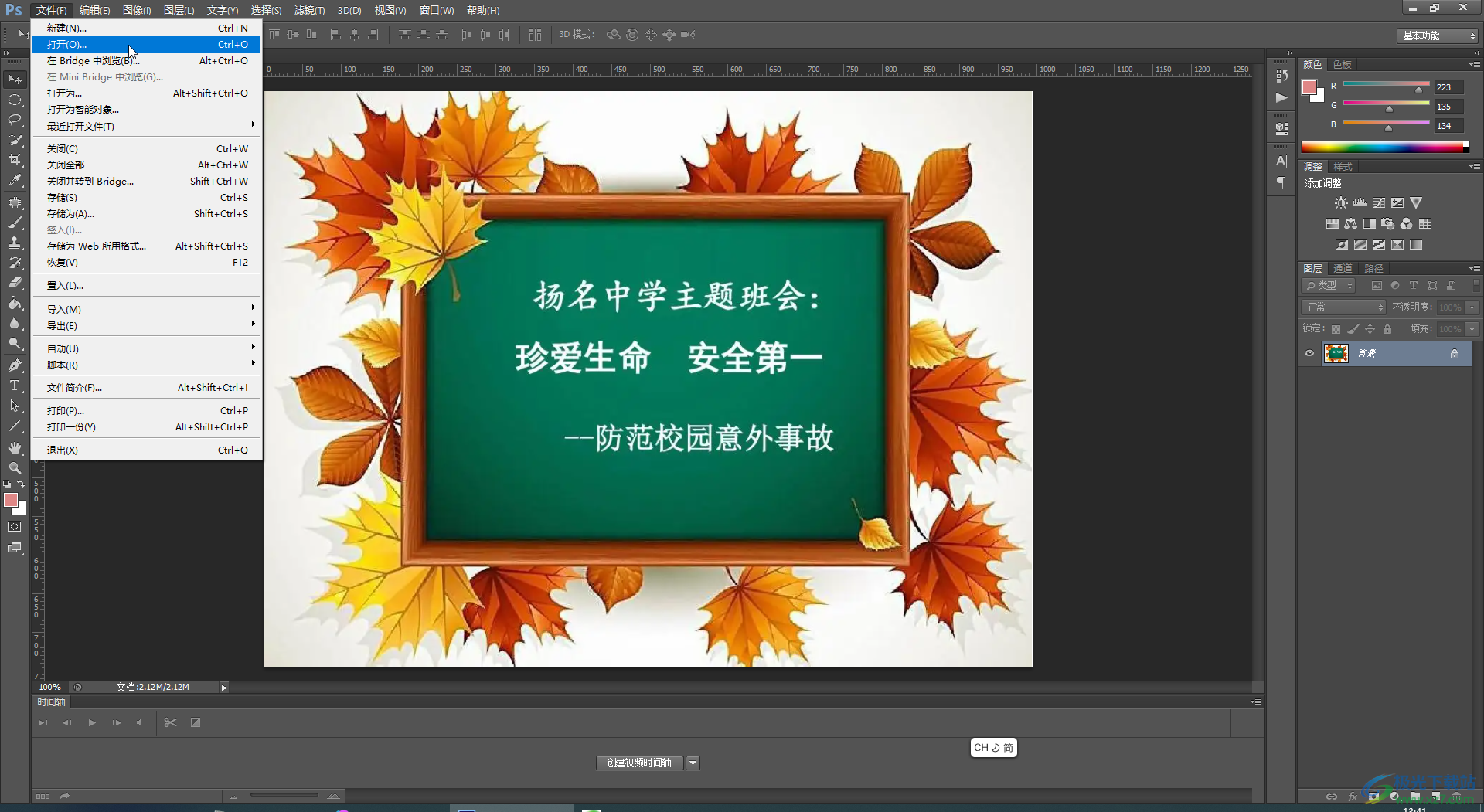This screenshot has width=1484, height=812.
Task: Add a Curves adjustment
Action: [x=1379, y=202]
